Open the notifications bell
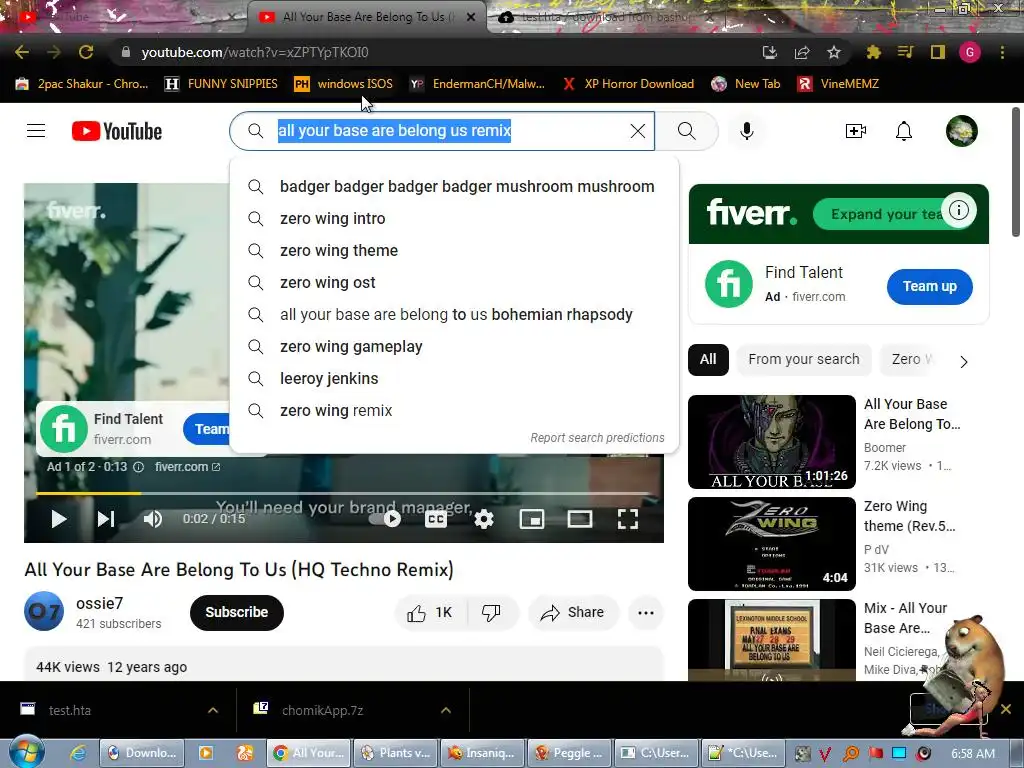Screen dimensions: 1024x768 [903, 131]
